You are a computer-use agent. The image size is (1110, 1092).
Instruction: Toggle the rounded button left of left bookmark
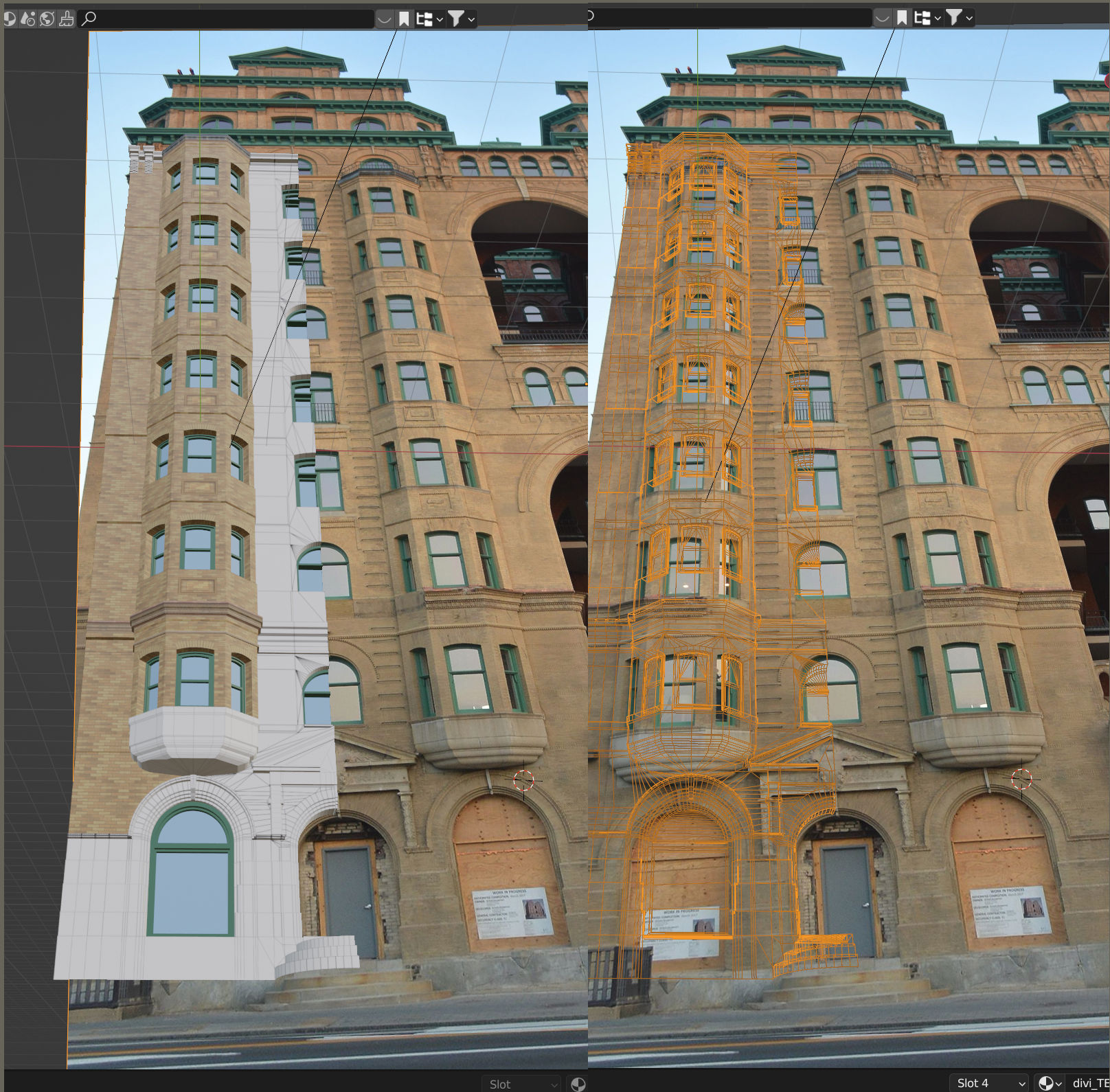pyautogui.click(x=385, y=19)
